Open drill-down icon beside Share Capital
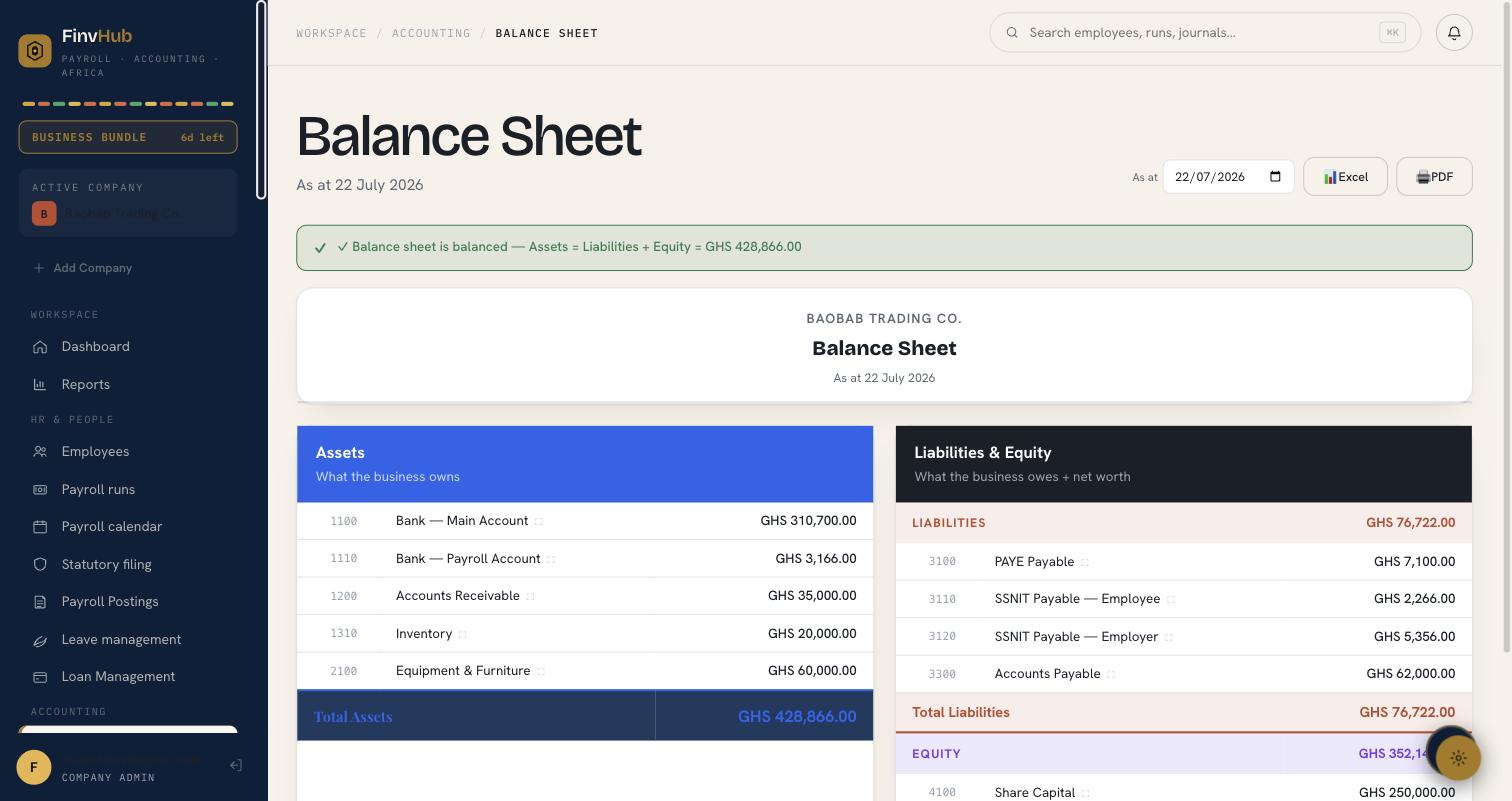Viewport: 1512px width, 801px height. point(1086,794)
